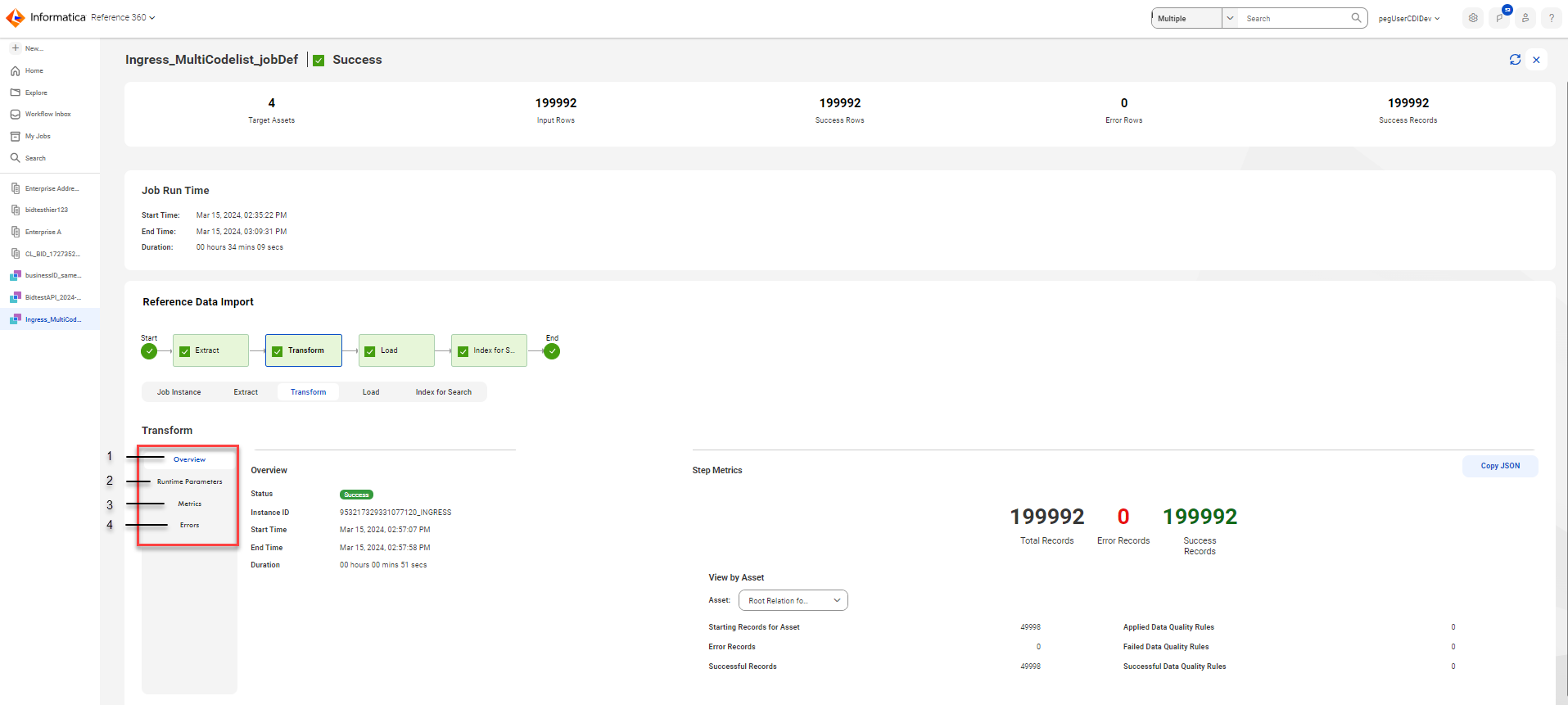Click the green 199992 Success Records metric

[1200, 517]
